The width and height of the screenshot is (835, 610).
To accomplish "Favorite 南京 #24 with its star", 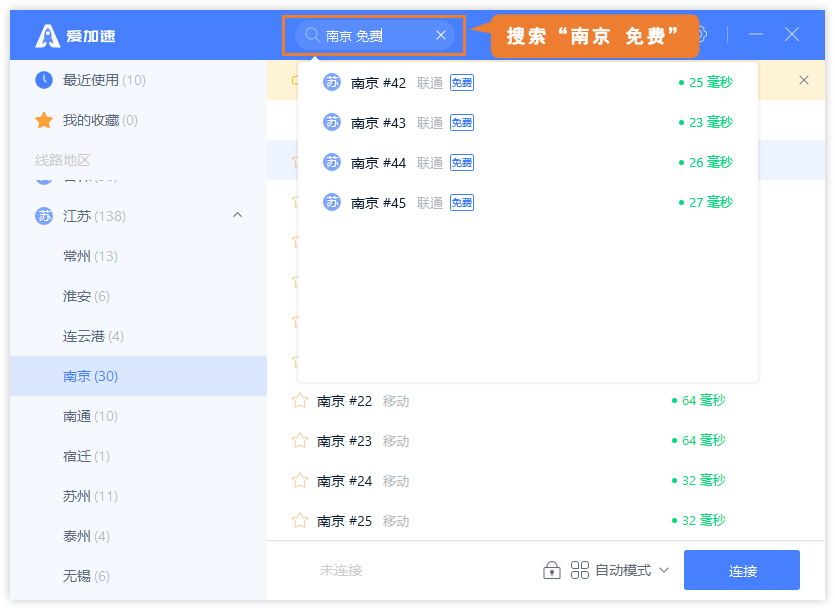I will 300,480.
